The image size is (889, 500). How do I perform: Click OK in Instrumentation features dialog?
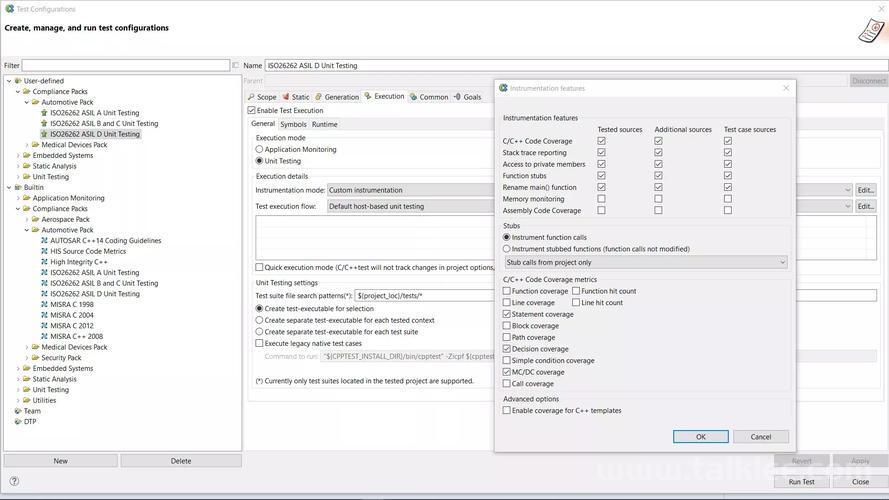point(701,437)
